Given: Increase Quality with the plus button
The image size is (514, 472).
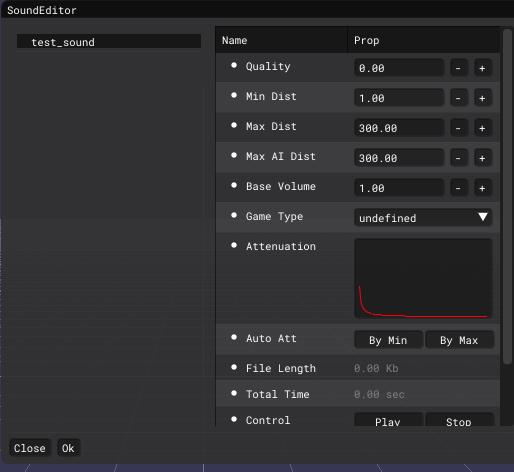Looking at the screenshot, I should pos(483,68).
